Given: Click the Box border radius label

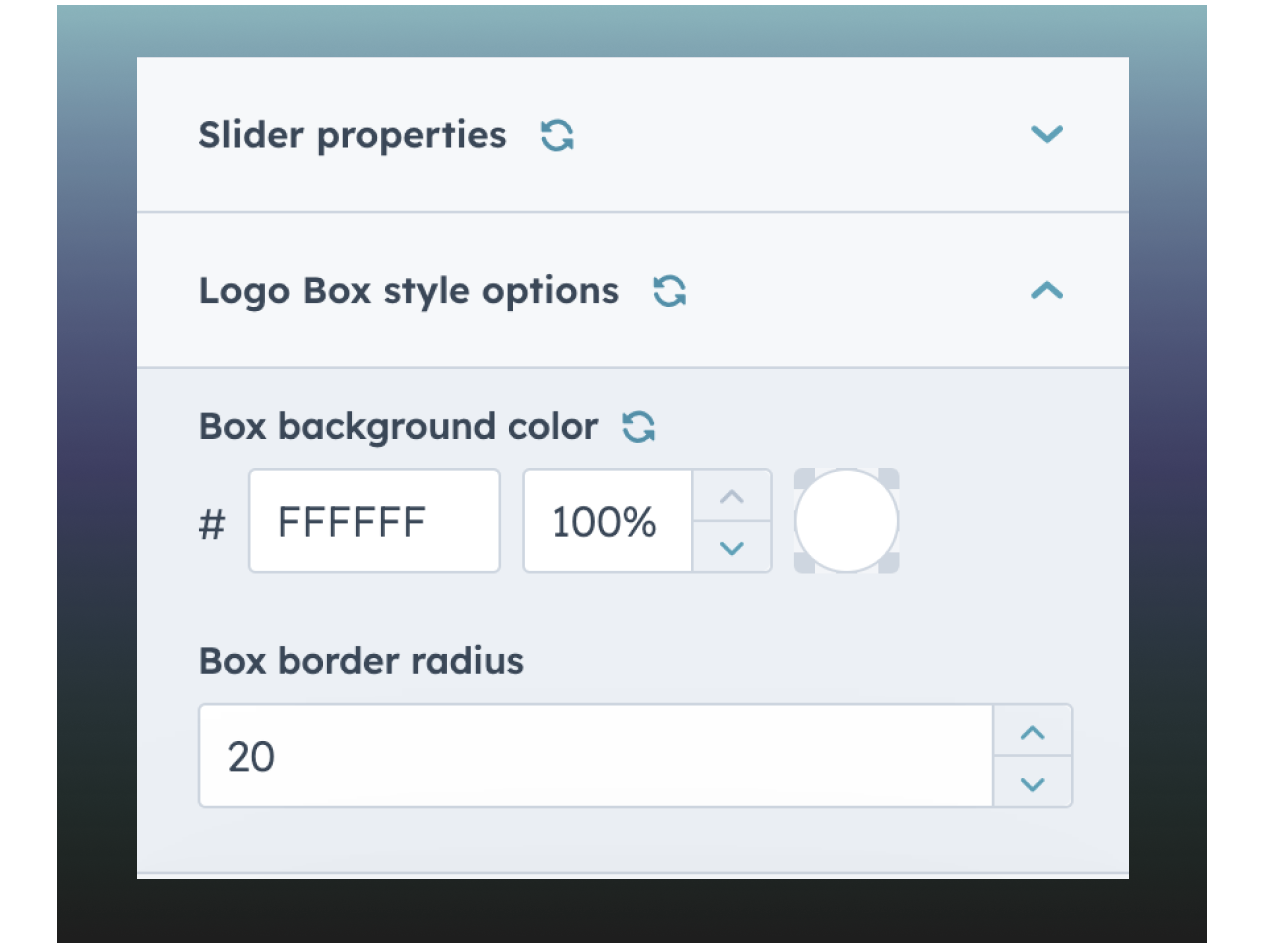Looking at the screenshot, I should click(x=361, y=661).
